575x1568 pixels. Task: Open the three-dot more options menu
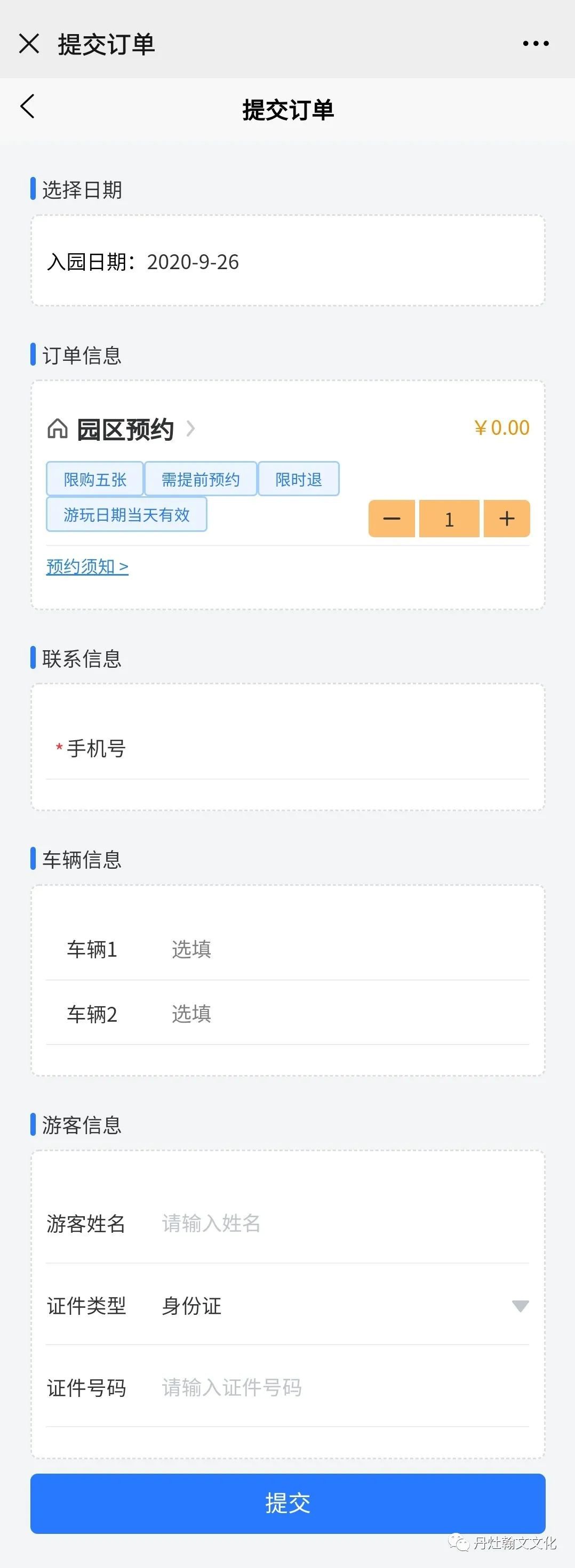click(x=536, y=44)
